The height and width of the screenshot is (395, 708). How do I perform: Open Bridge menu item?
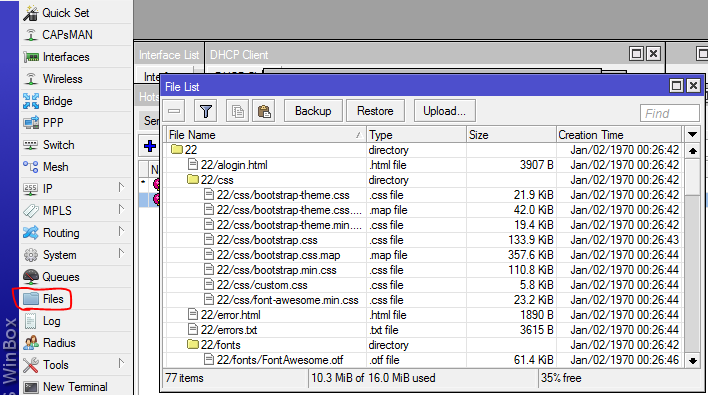(76, 101)
